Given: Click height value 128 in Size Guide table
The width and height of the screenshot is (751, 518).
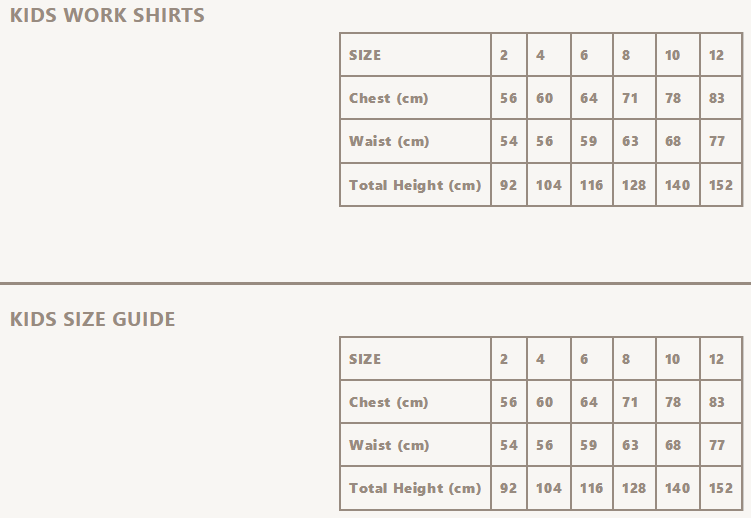Looking at the screenshot, I should click(634, 488).
